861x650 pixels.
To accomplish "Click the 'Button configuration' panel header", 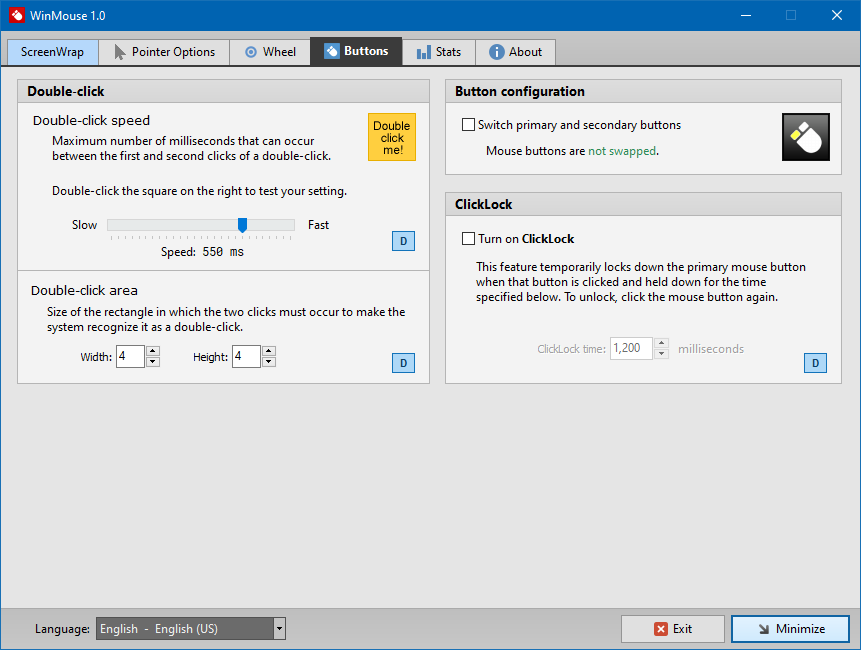I will tap(643, 92).
